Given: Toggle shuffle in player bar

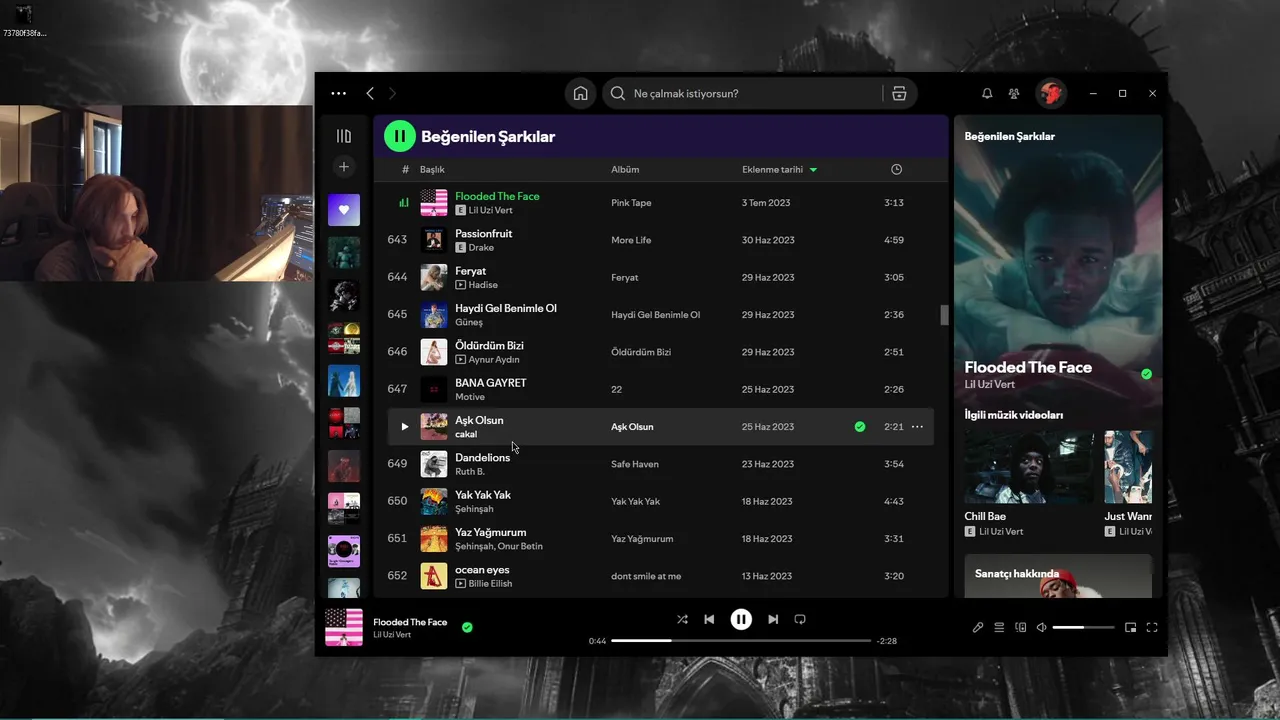Looking at the screenshot, I should [682, 619].
